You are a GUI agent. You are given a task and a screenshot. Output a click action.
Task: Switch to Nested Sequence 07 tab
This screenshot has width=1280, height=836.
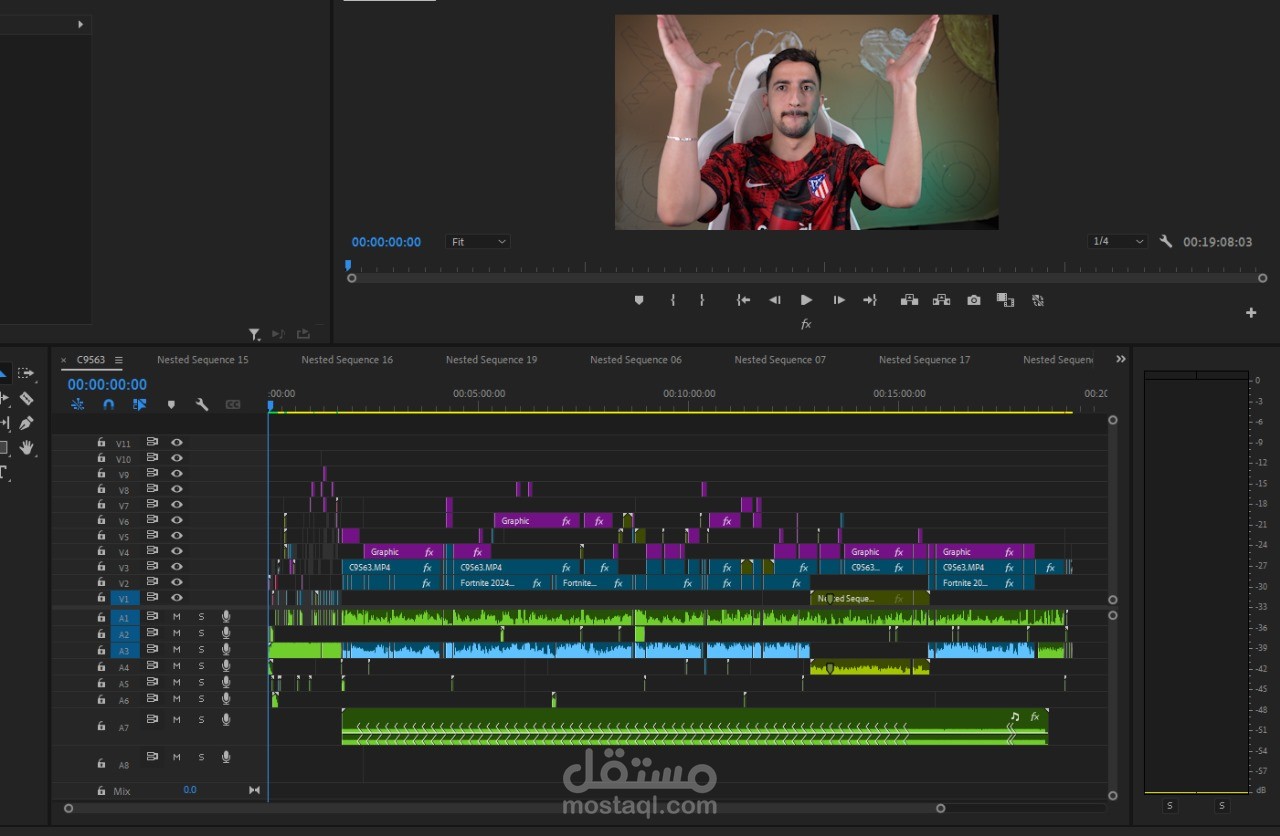780,360
